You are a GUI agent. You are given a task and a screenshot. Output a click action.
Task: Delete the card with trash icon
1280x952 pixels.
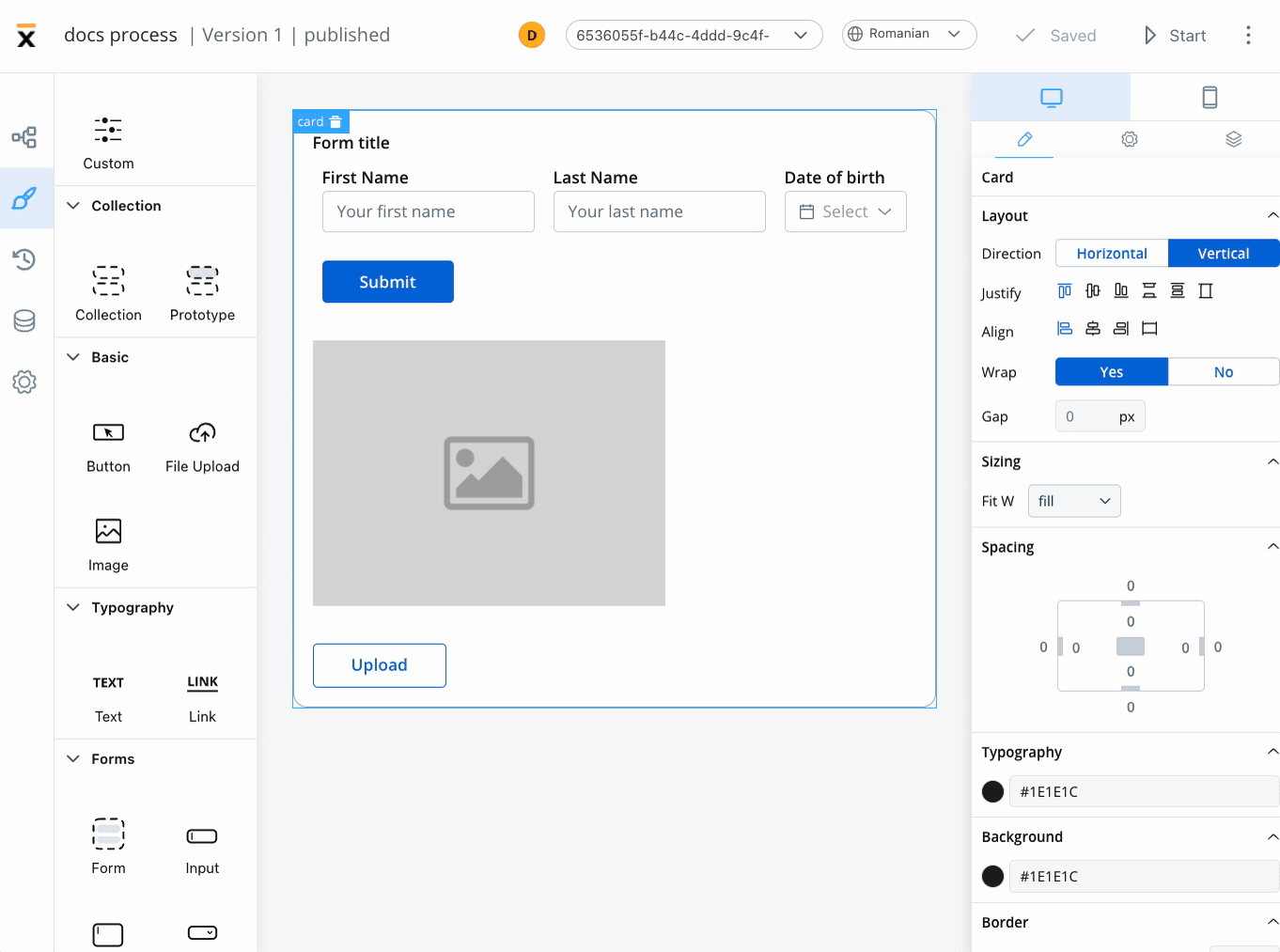coord(336,122)
